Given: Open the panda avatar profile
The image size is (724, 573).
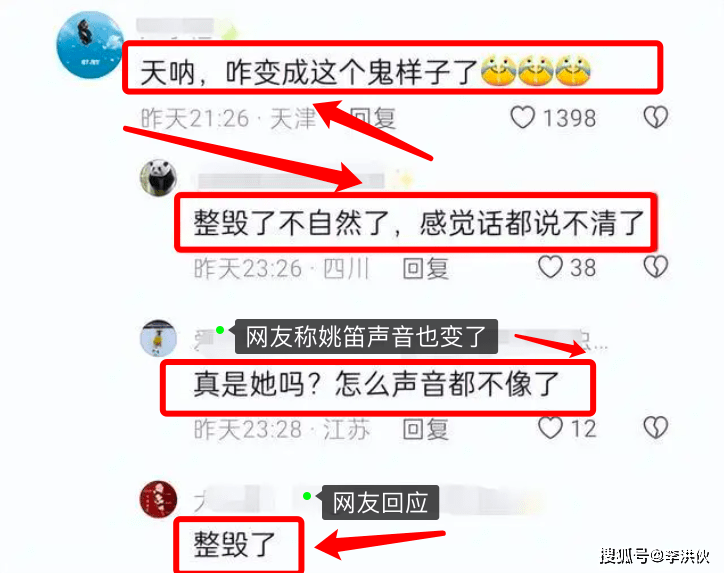Looking at the screenshot, I should pos(158,178).
